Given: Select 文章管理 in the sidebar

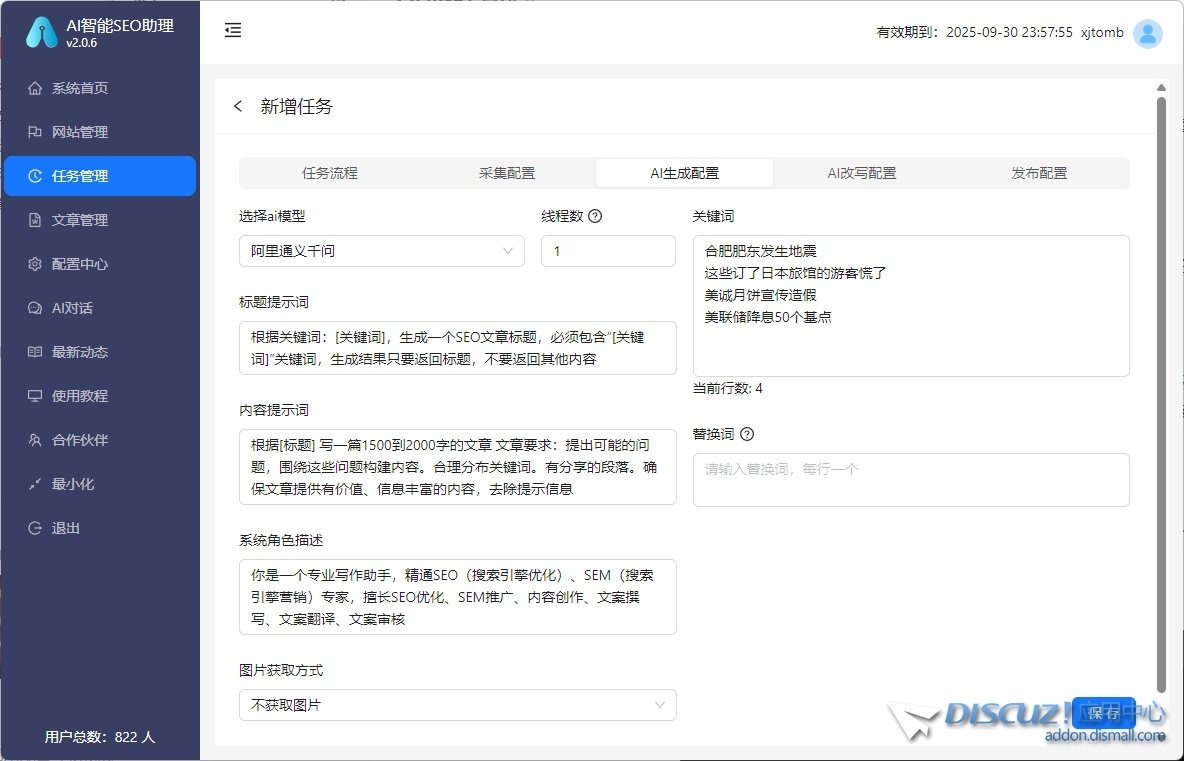Looking at the screenshot, I should point(80,220).
